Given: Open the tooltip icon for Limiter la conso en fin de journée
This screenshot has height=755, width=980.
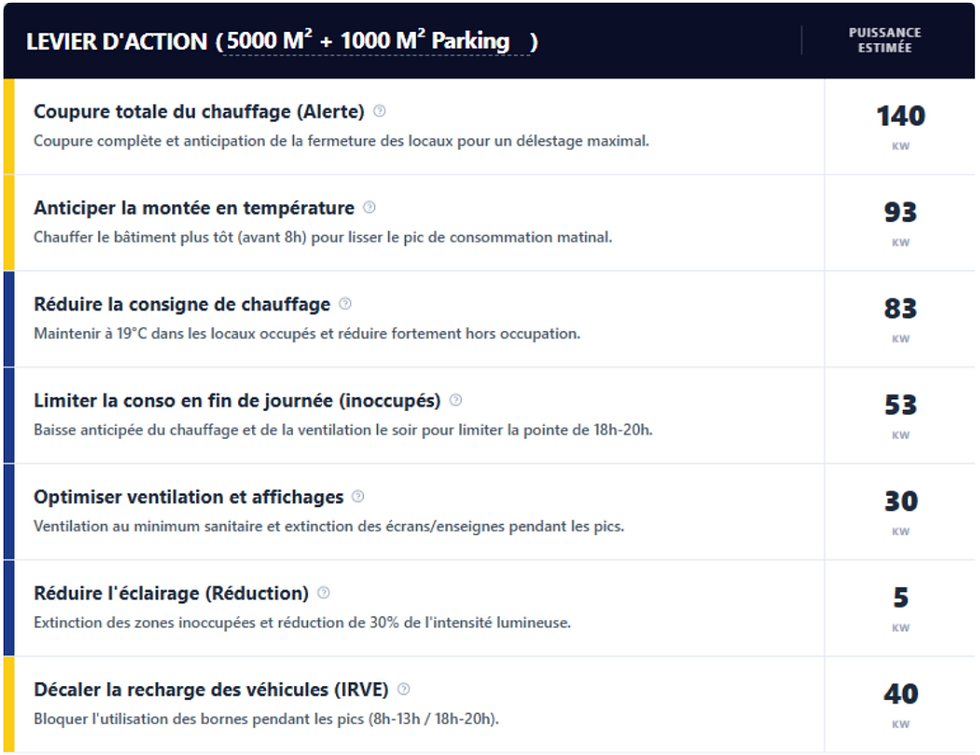Looking at the screenshot, I should point(456,400).
